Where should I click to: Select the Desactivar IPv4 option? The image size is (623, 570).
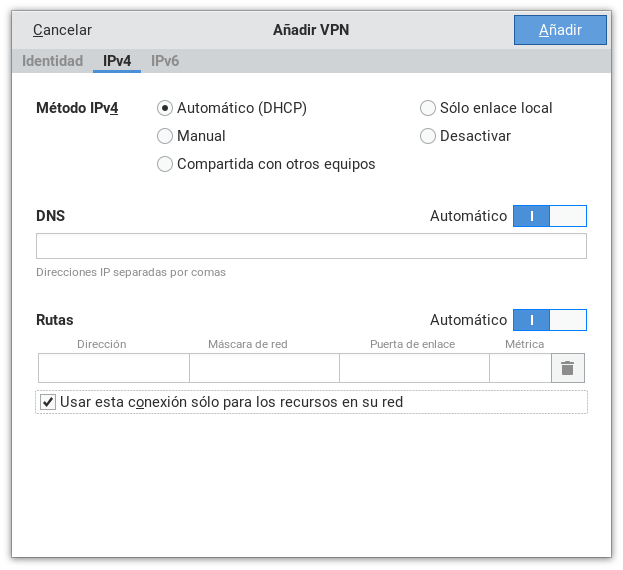[x=429, y=136]
